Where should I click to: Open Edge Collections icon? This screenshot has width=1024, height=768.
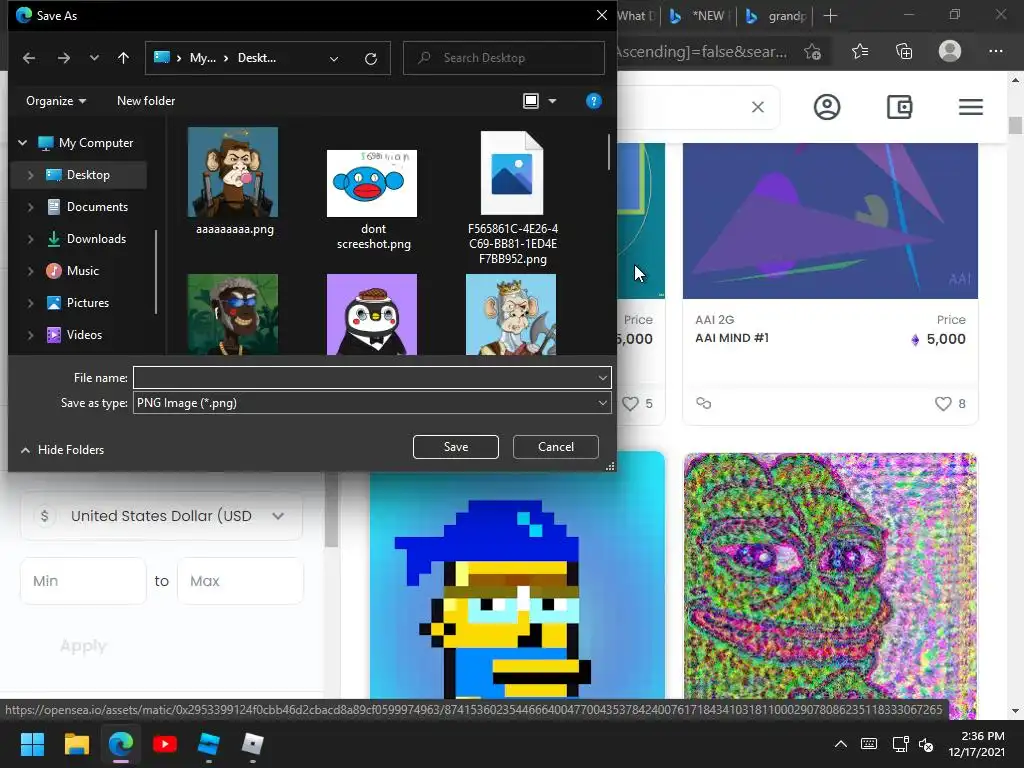[904, 51]
